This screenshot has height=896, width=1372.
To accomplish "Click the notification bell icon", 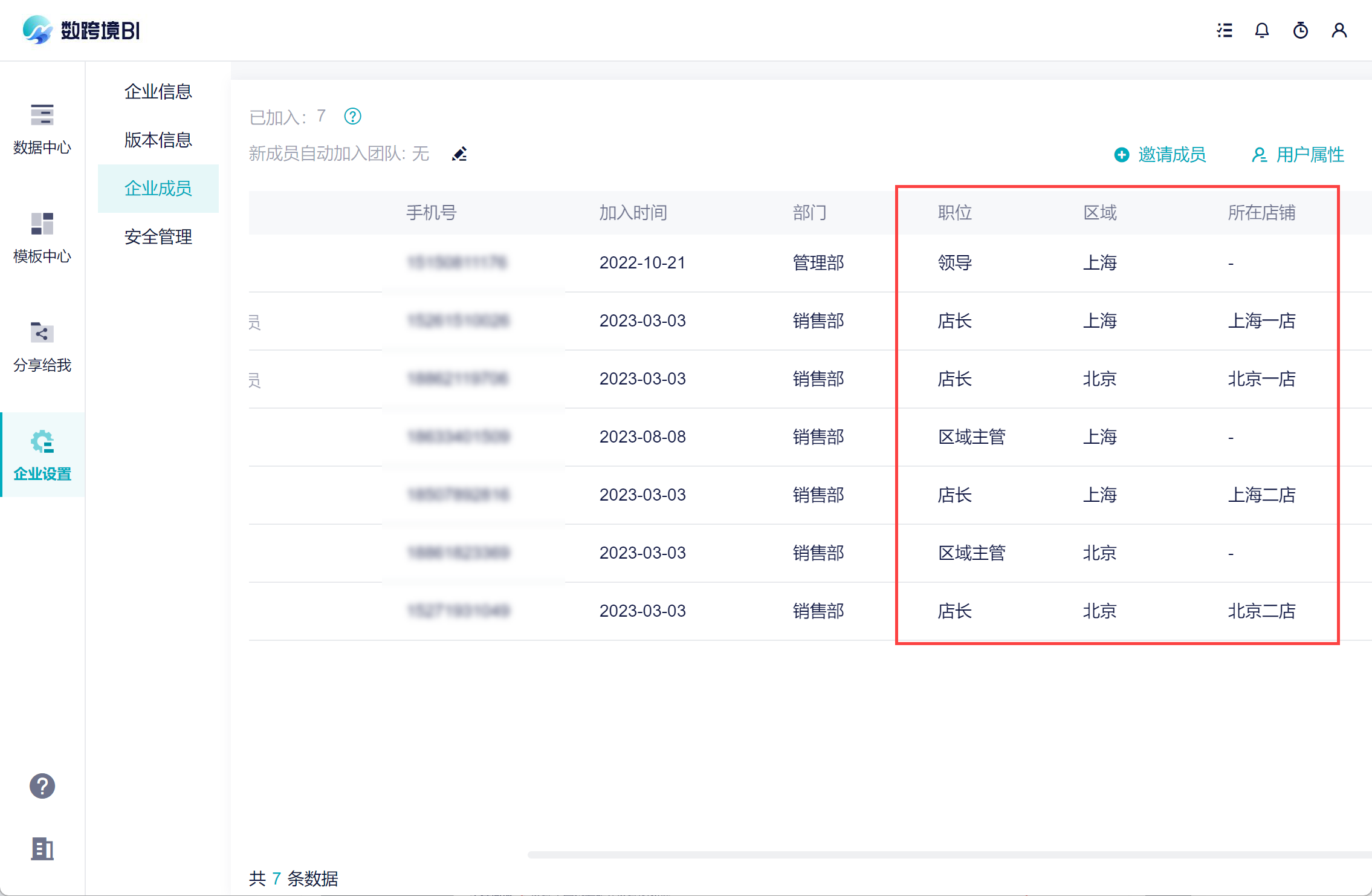I will pyautogui.click(x=1262, y=30).
